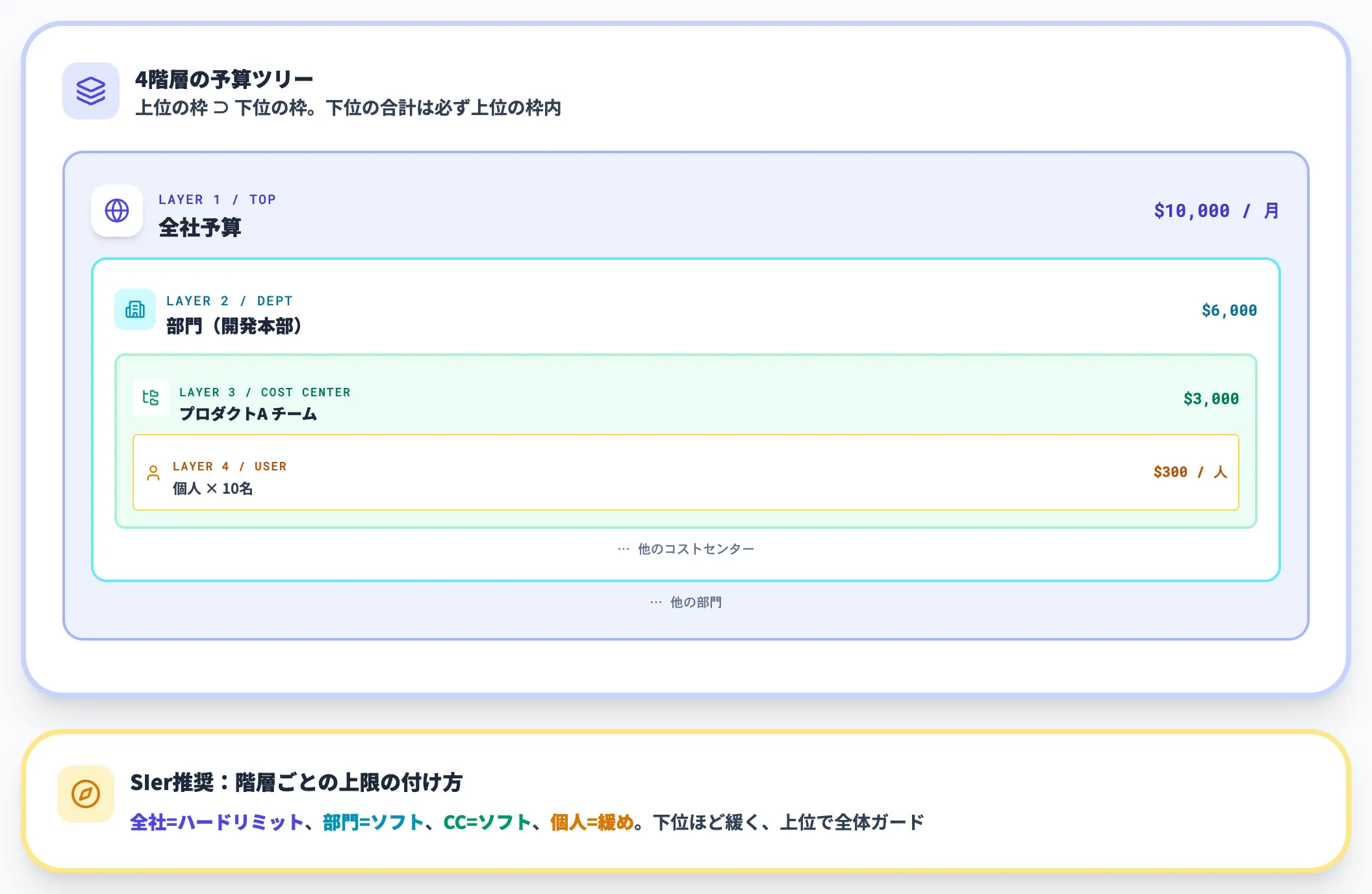
Task: Select the LAYER 2 / DEPT label
Action: click(229, 300)
